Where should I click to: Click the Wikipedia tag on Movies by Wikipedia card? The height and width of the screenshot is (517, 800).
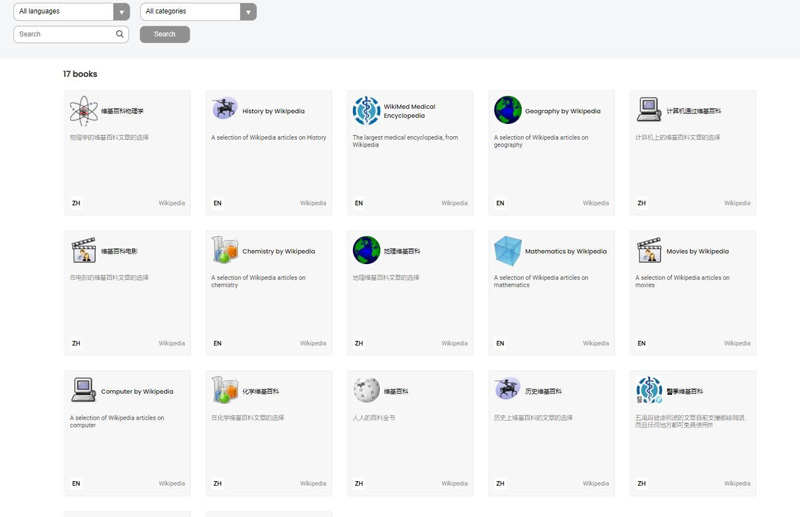pyautogui.click(x=737, y=343)
